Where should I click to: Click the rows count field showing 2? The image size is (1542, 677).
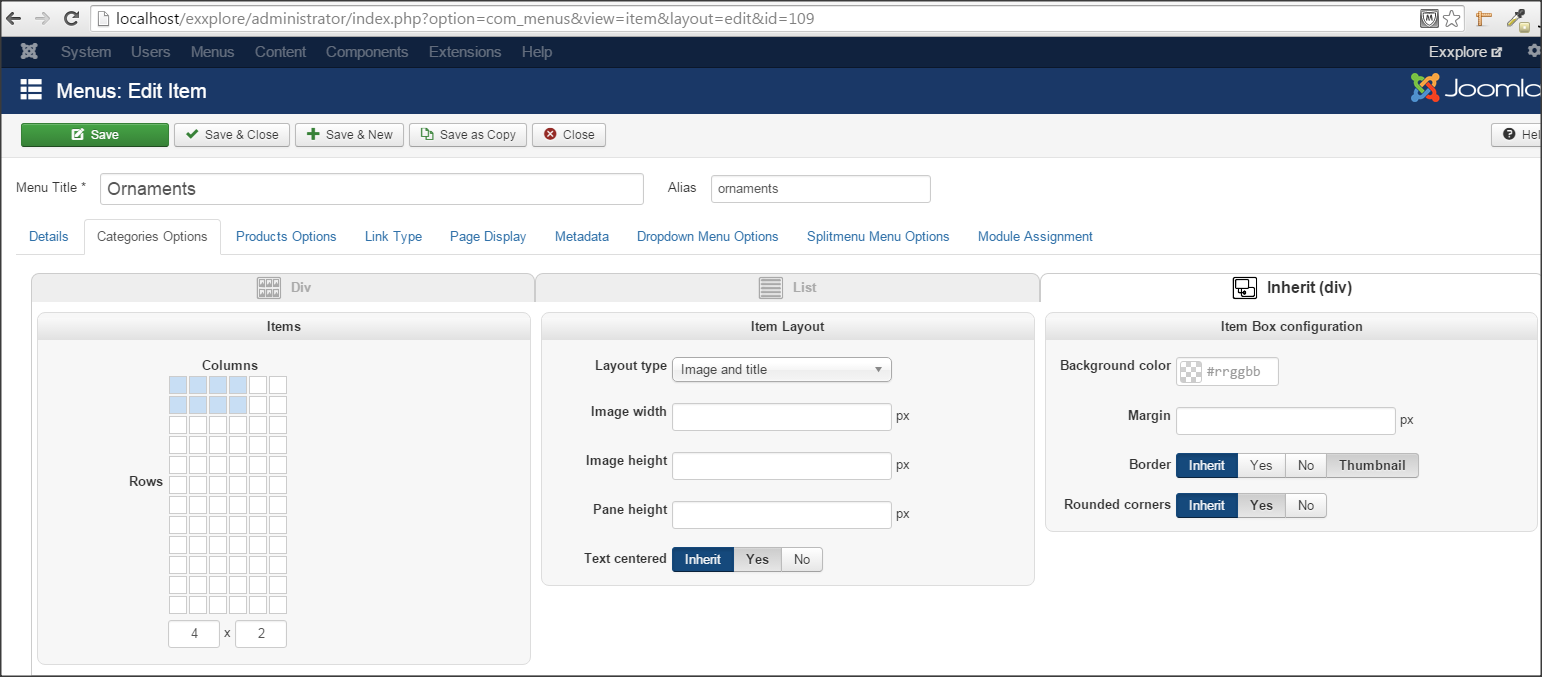tap(261, 634)
